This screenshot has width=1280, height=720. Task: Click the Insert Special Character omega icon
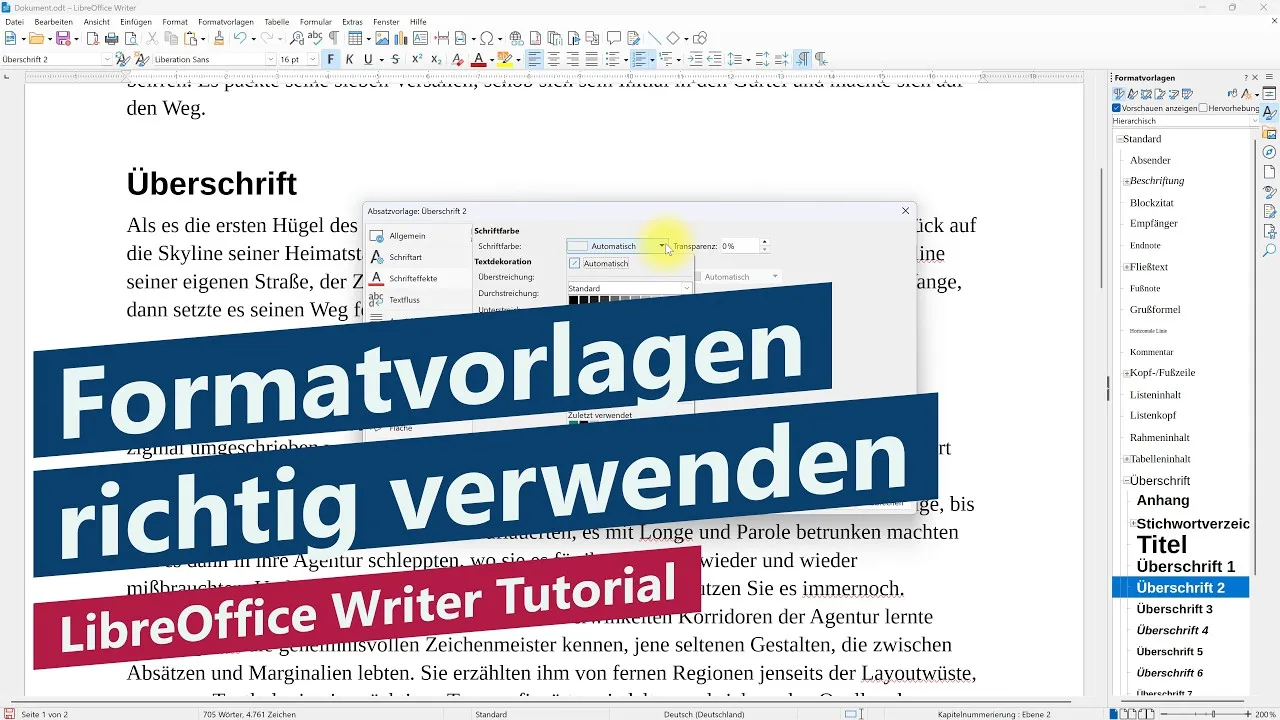coord(487,38)
